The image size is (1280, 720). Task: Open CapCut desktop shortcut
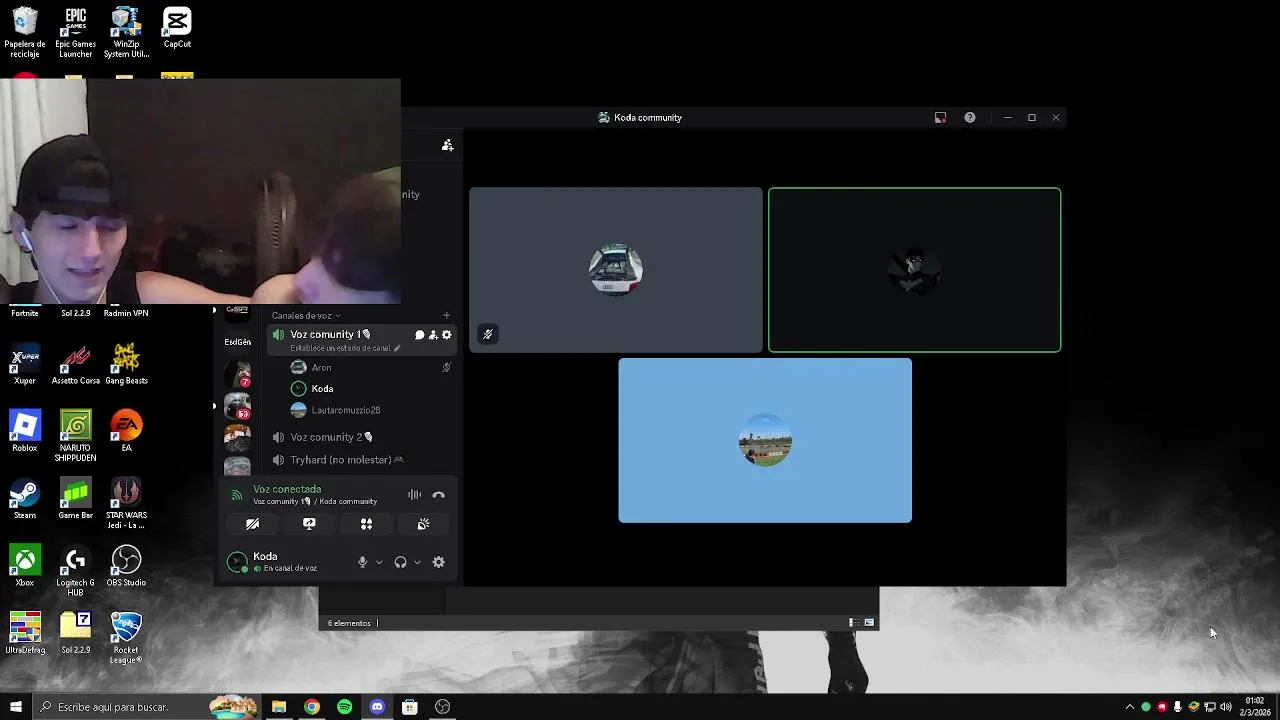coord(177,28)
